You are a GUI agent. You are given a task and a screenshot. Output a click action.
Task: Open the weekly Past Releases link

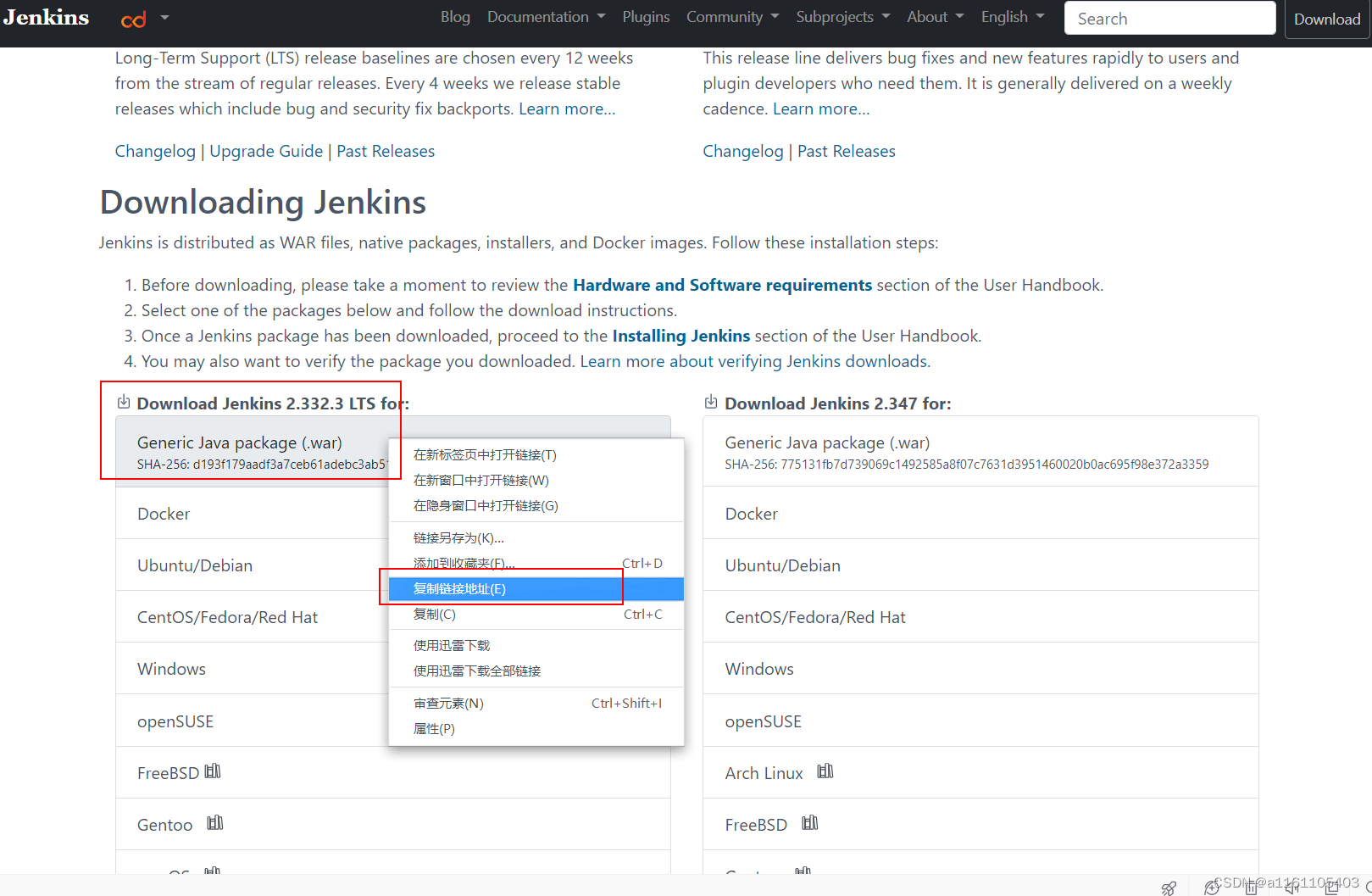(847, 151)
